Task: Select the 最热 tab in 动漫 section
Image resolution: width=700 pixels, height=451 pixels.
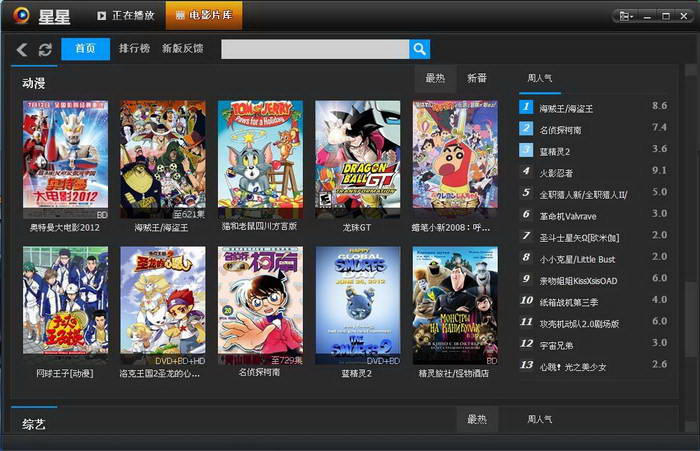Action: tap(435, 79)
